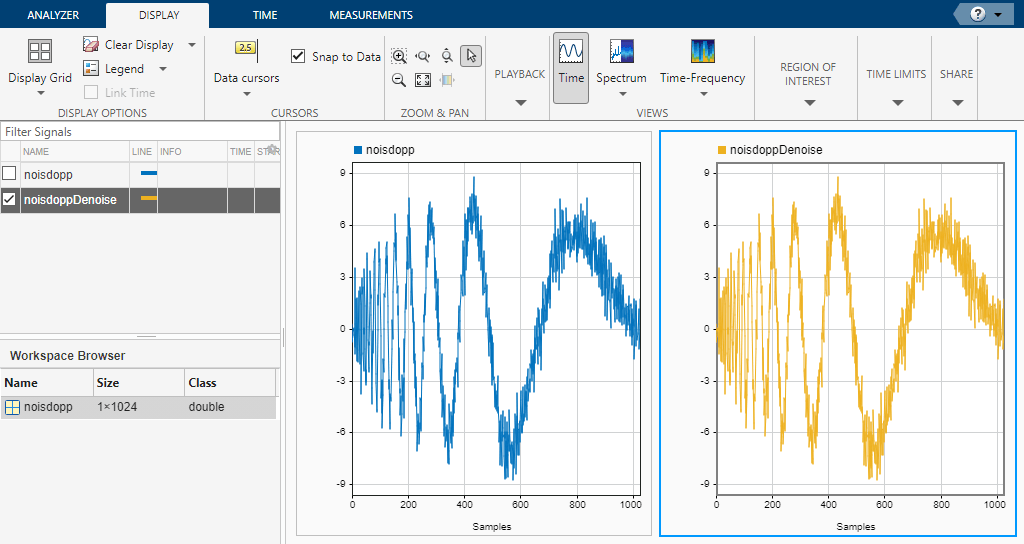Select the Zoom Out tool
The width and height of the screenshot is (1024, 544).
399,80
